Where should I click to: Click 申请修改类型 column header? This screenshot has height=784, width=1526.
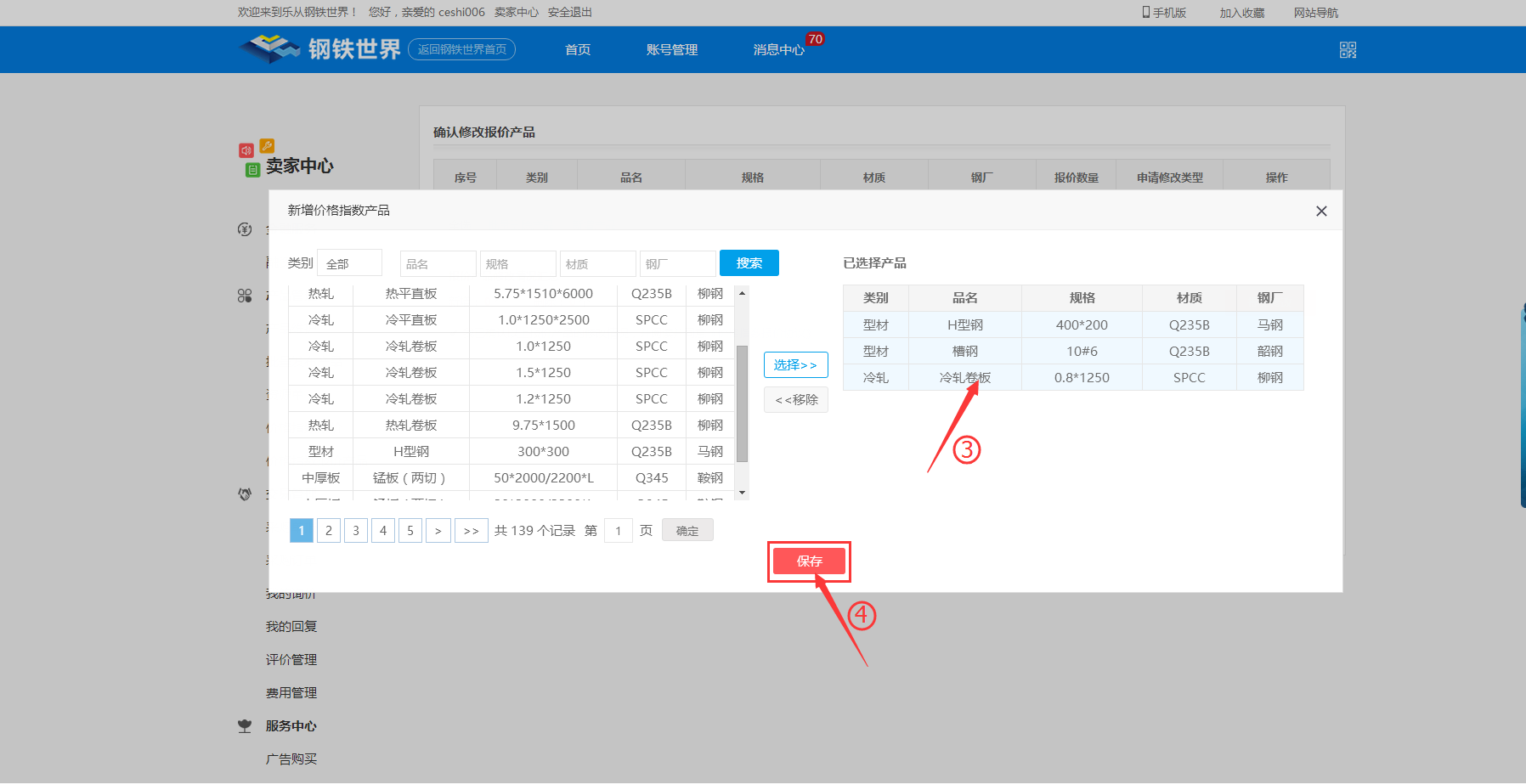tap(1170, 178)
